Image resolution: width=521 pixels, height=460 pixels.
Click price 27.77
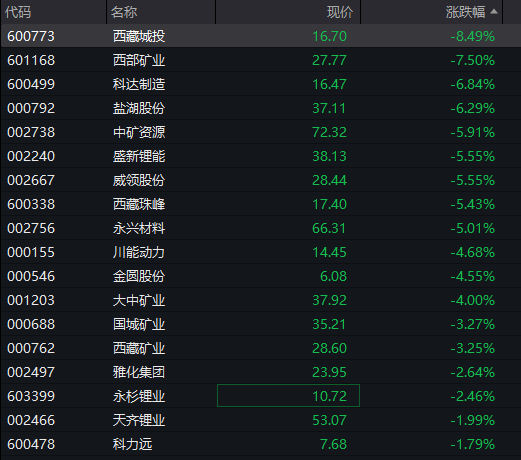tap(329, 60)
